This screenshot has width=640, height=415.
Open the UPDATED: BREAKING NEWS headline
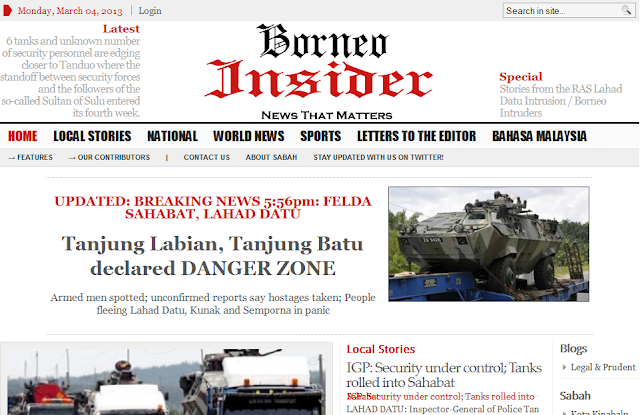pyautogui.click(x=213, y=207)
